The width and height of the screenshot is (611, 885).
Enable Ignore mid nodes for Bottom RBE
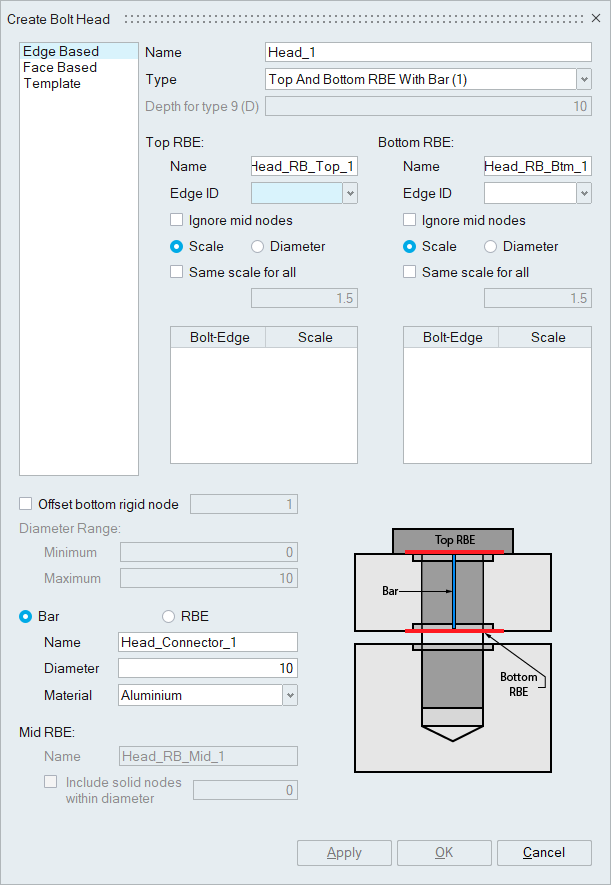[x=410, y=220]
